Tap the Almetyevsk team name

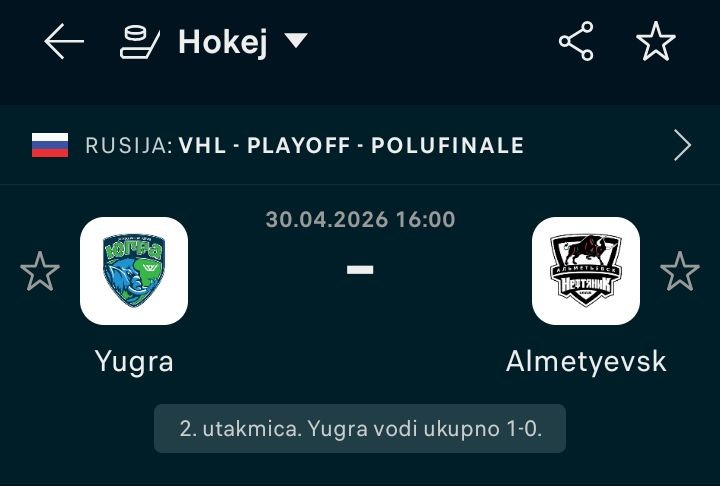[x=586, y=362]
